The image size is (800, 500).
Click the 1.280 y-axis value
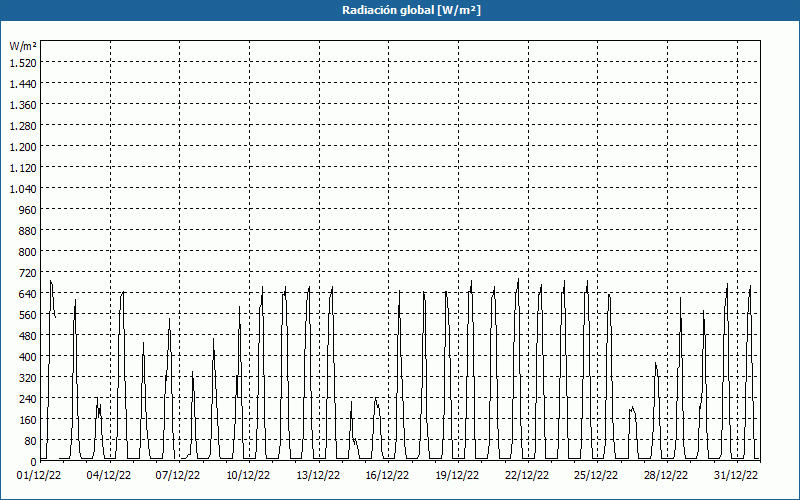tap(23, 126)
